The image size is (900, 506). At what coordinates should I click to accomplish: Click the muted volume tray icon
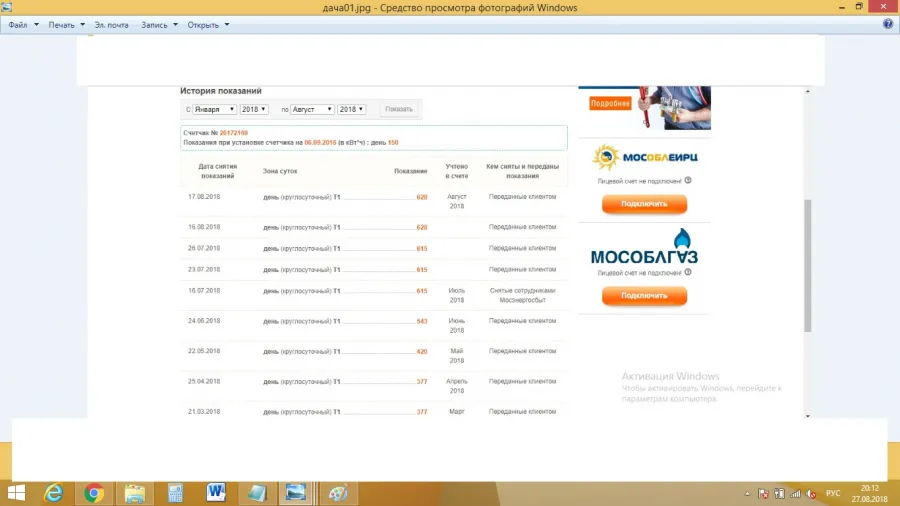811,493
